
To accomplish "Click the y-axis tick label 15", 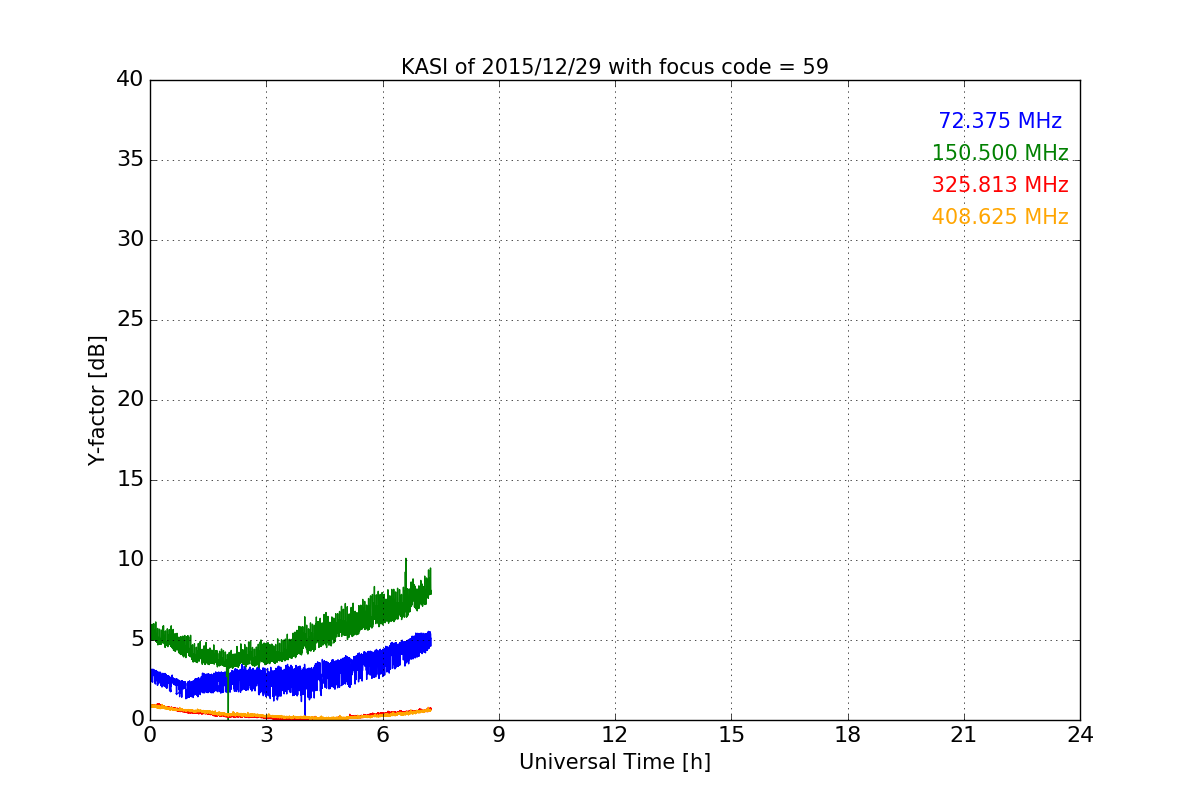I will (130, 480).
